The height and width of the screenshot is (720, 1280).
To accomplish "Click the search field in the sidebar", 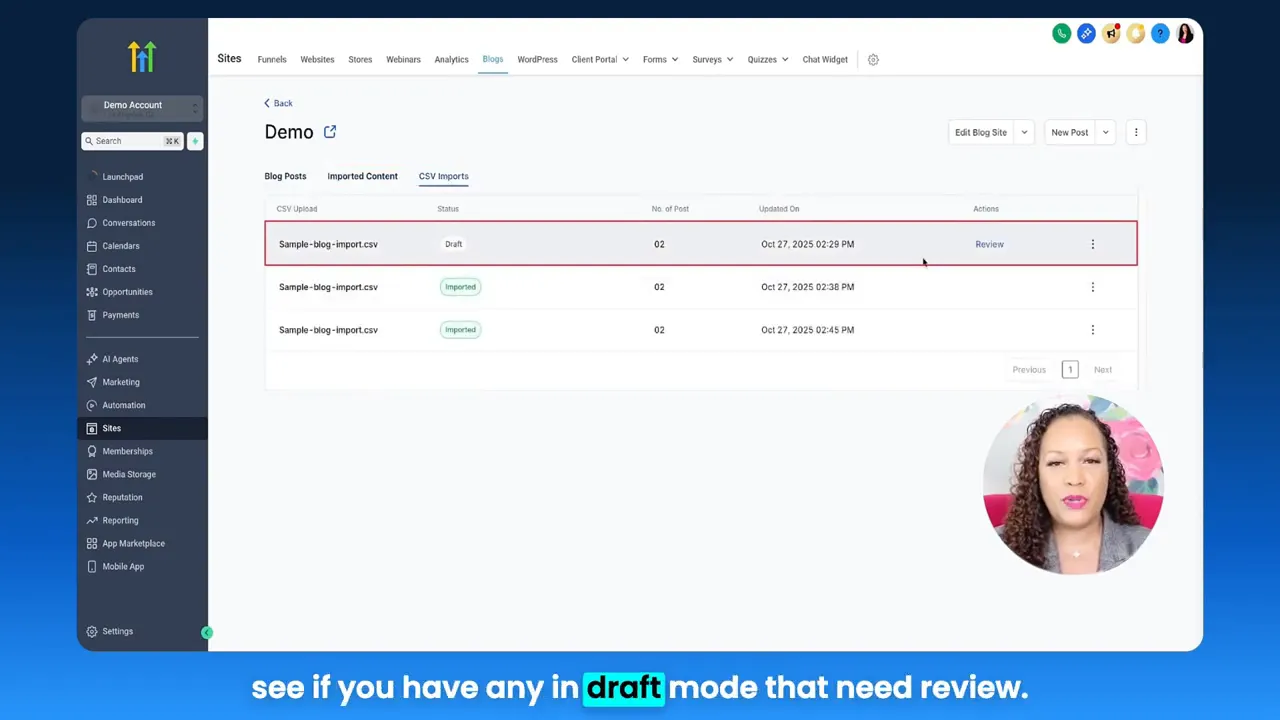I will coord(130,140).
